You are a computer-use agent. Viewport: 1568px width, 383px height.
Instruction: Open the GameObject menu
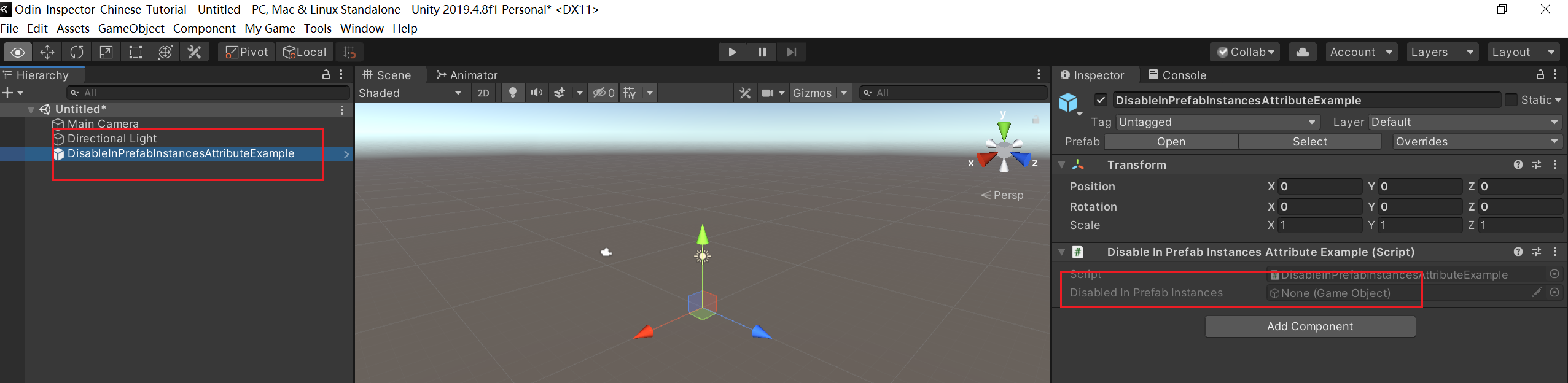coord(131,28)
